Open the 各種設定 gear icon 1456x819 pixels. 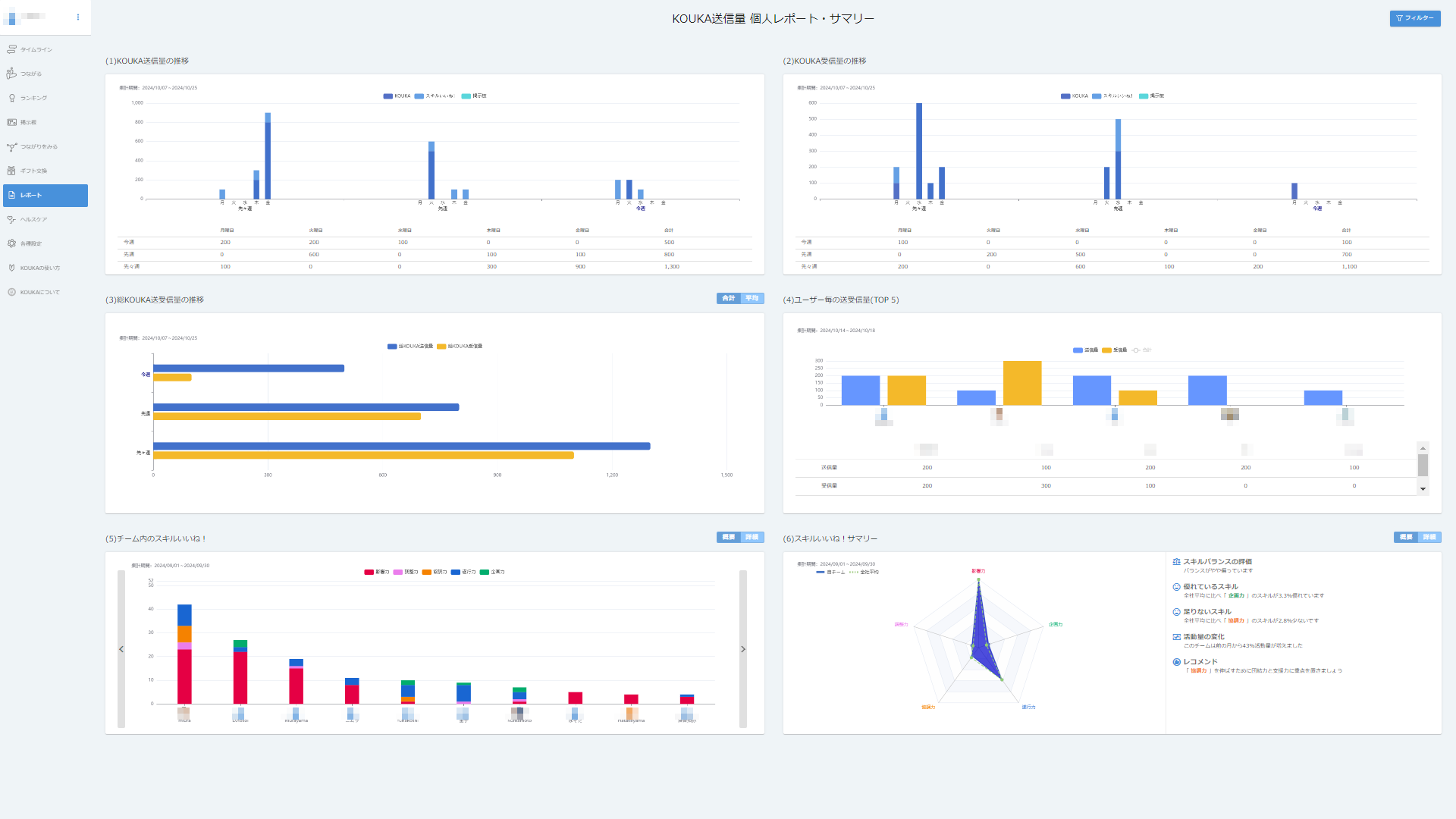coord(11,243)
